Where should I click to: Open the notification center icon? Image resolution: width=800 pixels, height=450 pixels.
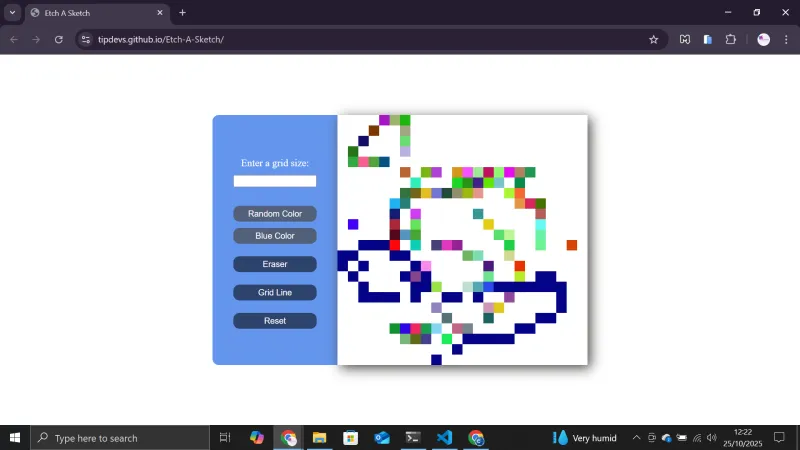(x=779, y=438)
